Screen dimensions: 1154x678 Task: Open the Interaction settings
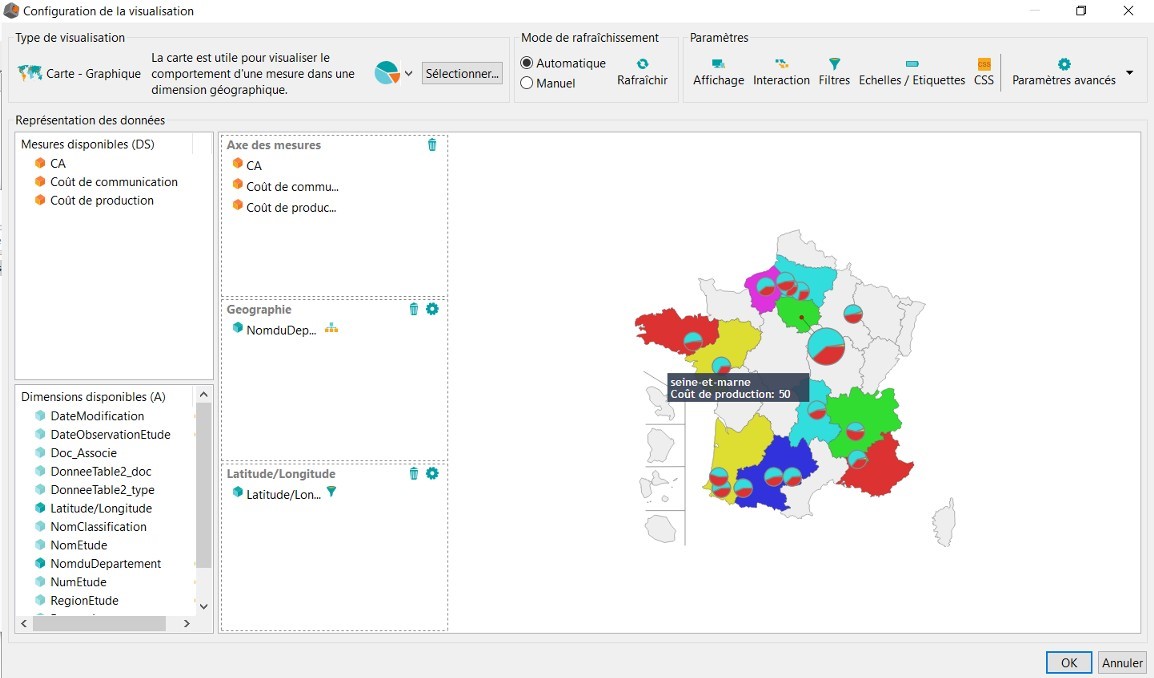tap(781, 72)
